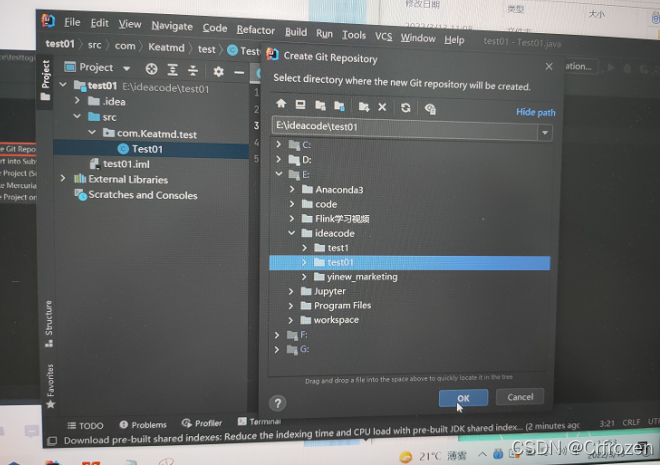This screenshot has height=465, width=669.
Task: Collapse the ideacode folder
Action: 292,233
